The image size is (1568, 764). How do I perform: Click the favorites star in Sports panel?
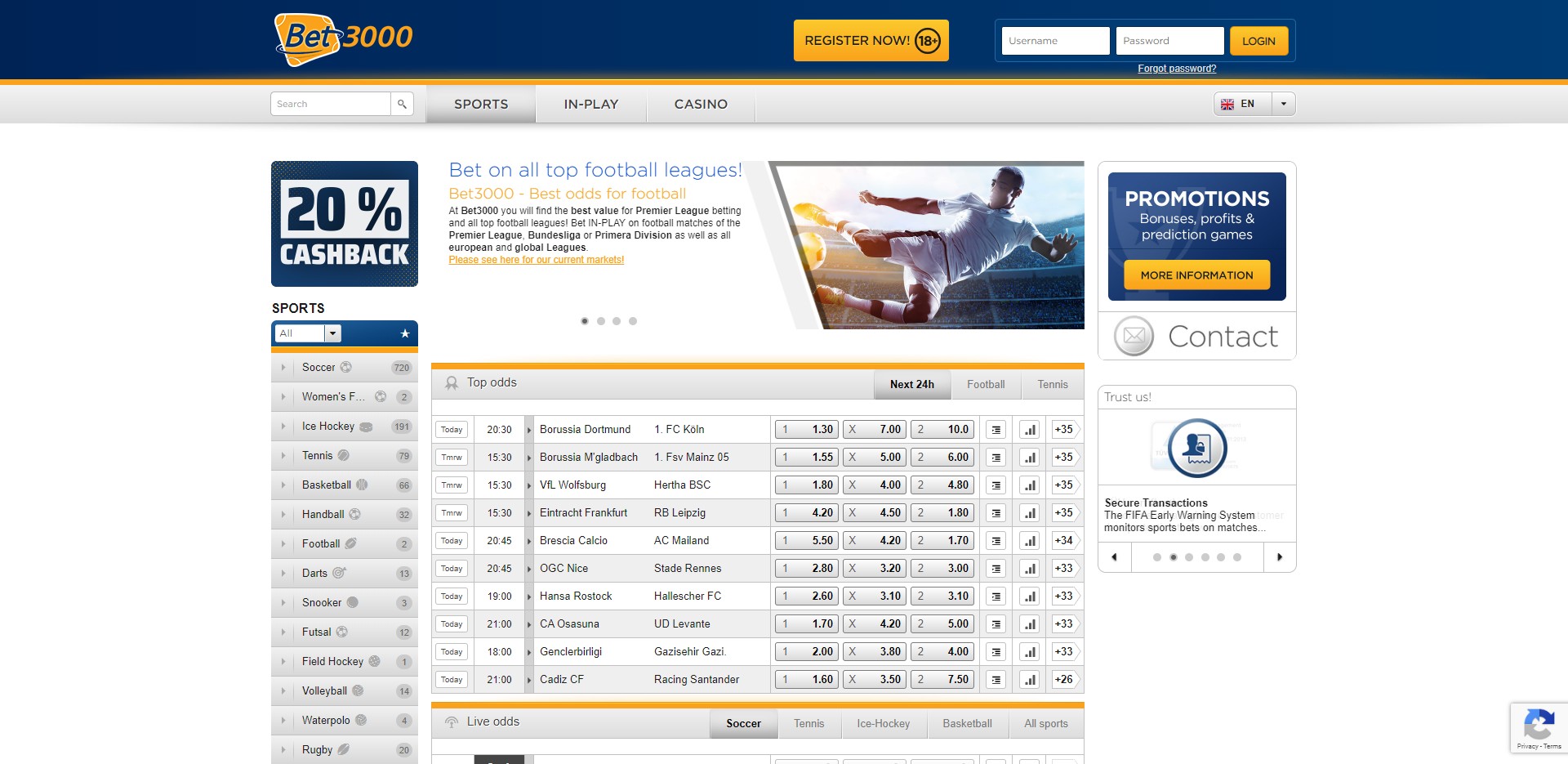click(x=404, y=333)
